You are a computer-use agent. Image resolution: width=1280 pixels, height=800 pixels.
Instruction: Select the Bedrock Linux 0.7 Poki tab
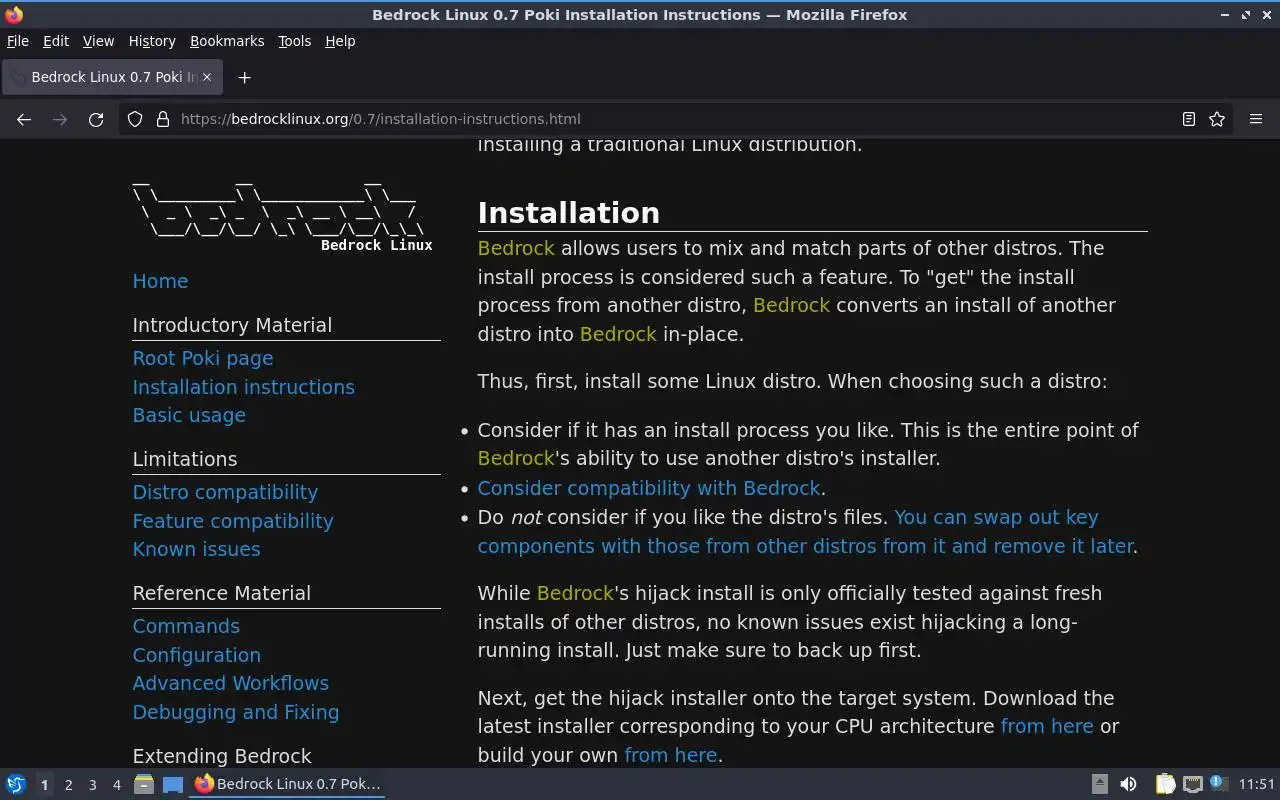click(x=111, y=77)
